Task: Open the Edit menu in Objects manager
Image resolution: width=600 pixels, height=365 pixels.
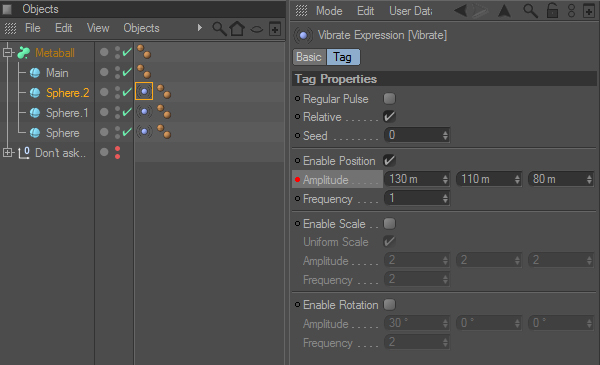Action: point(63,28)
